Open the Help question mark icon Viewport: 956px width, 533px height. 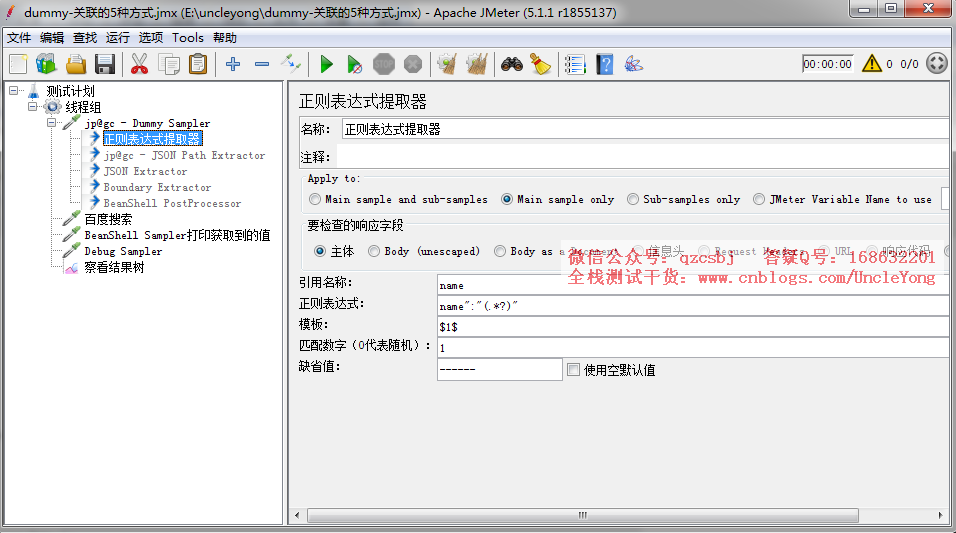click(605, 64)
